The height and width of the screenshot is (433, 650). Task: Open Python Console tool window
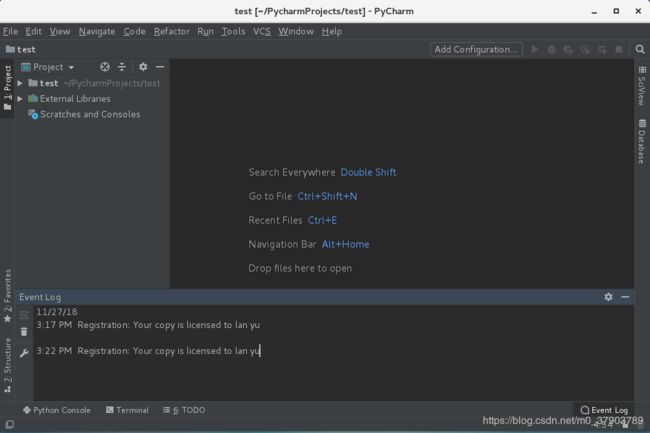tap(57, 410)
